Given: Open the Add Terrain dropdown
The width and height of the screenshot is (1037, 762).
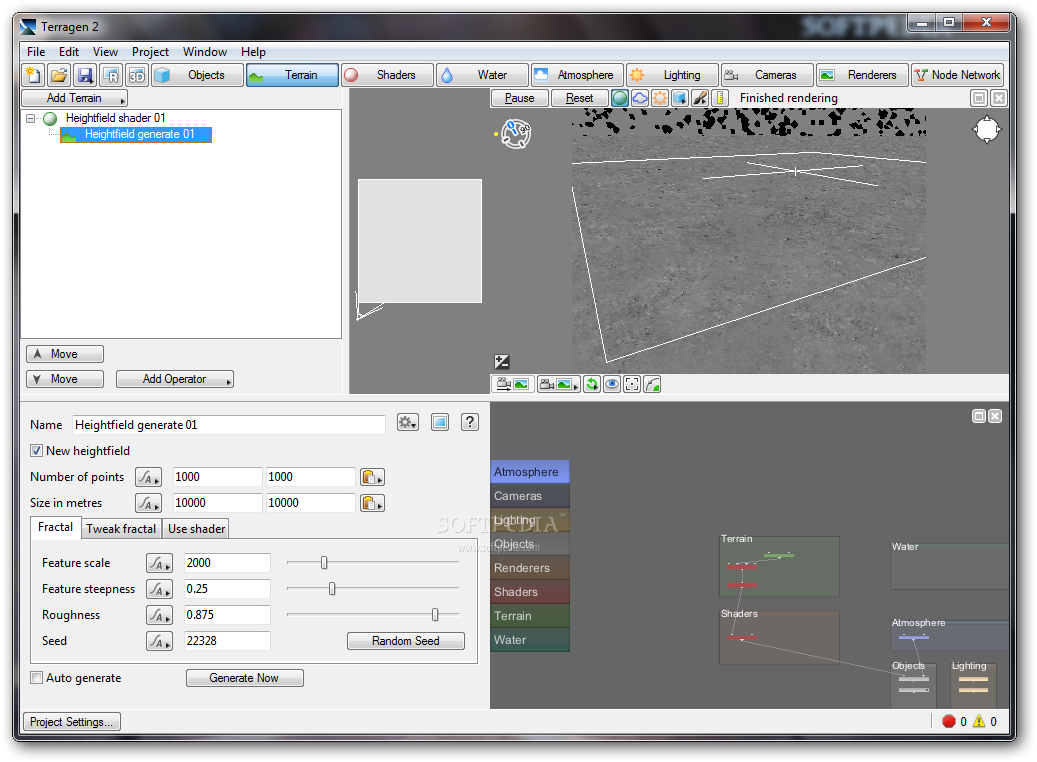Looking at the screenshot, I should [75, 99].
